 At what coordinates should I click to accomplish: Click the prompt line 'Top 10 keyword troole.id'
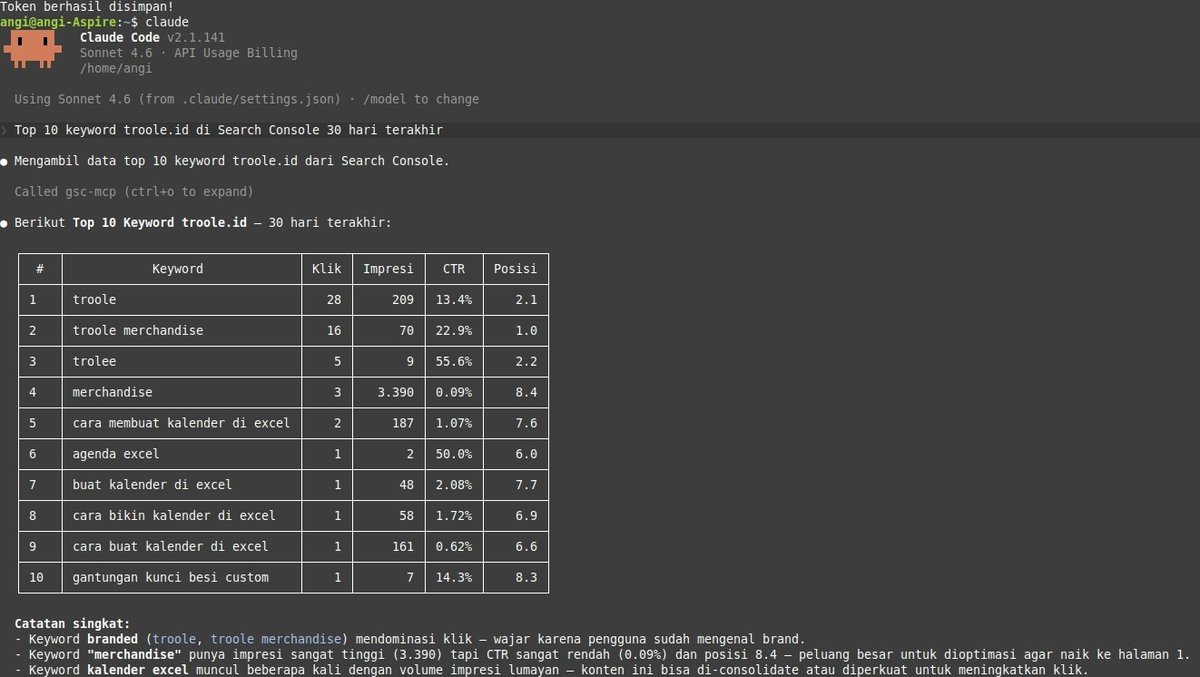228,130
